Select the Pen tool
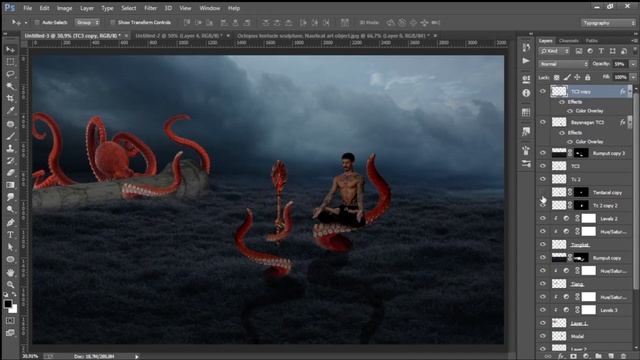Screen dimensions: 640x360 (x=10, y=222)
